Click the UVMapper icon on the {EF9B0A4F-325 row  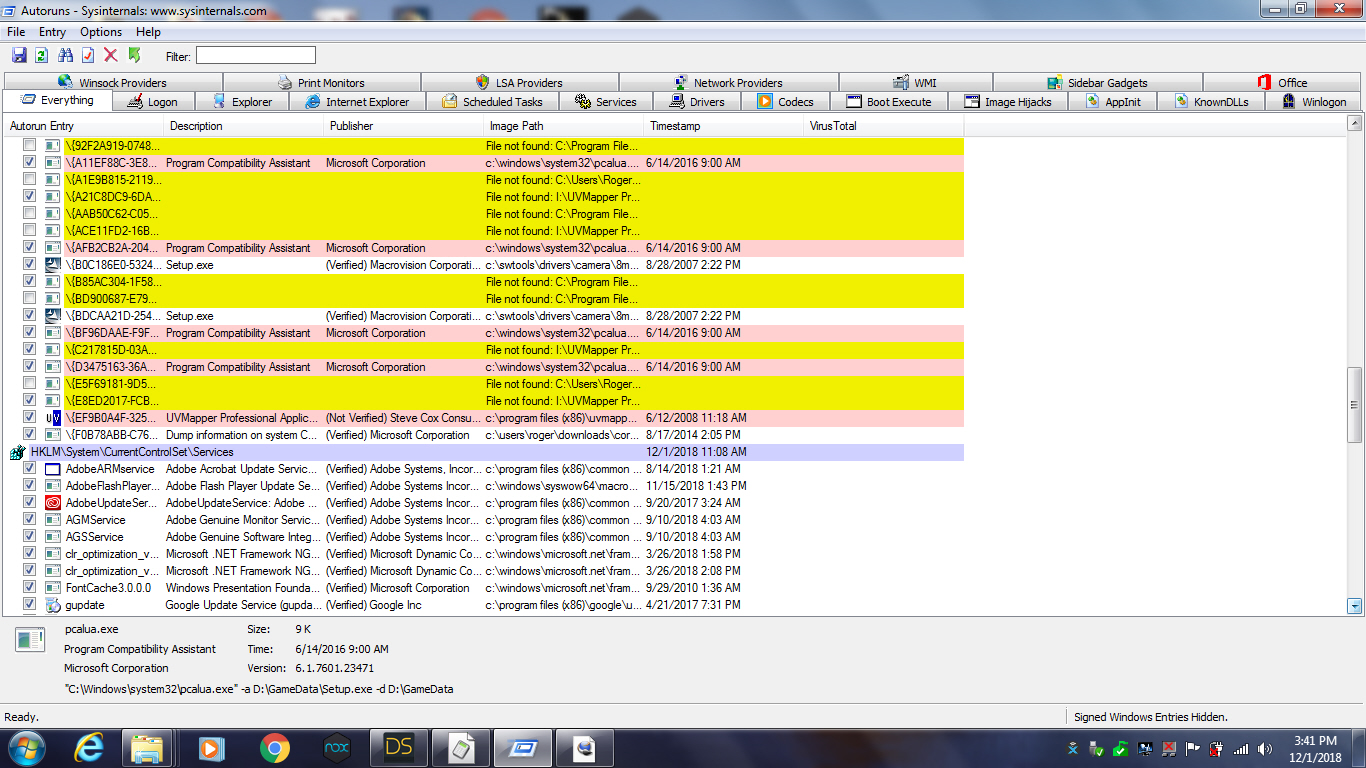53,418
